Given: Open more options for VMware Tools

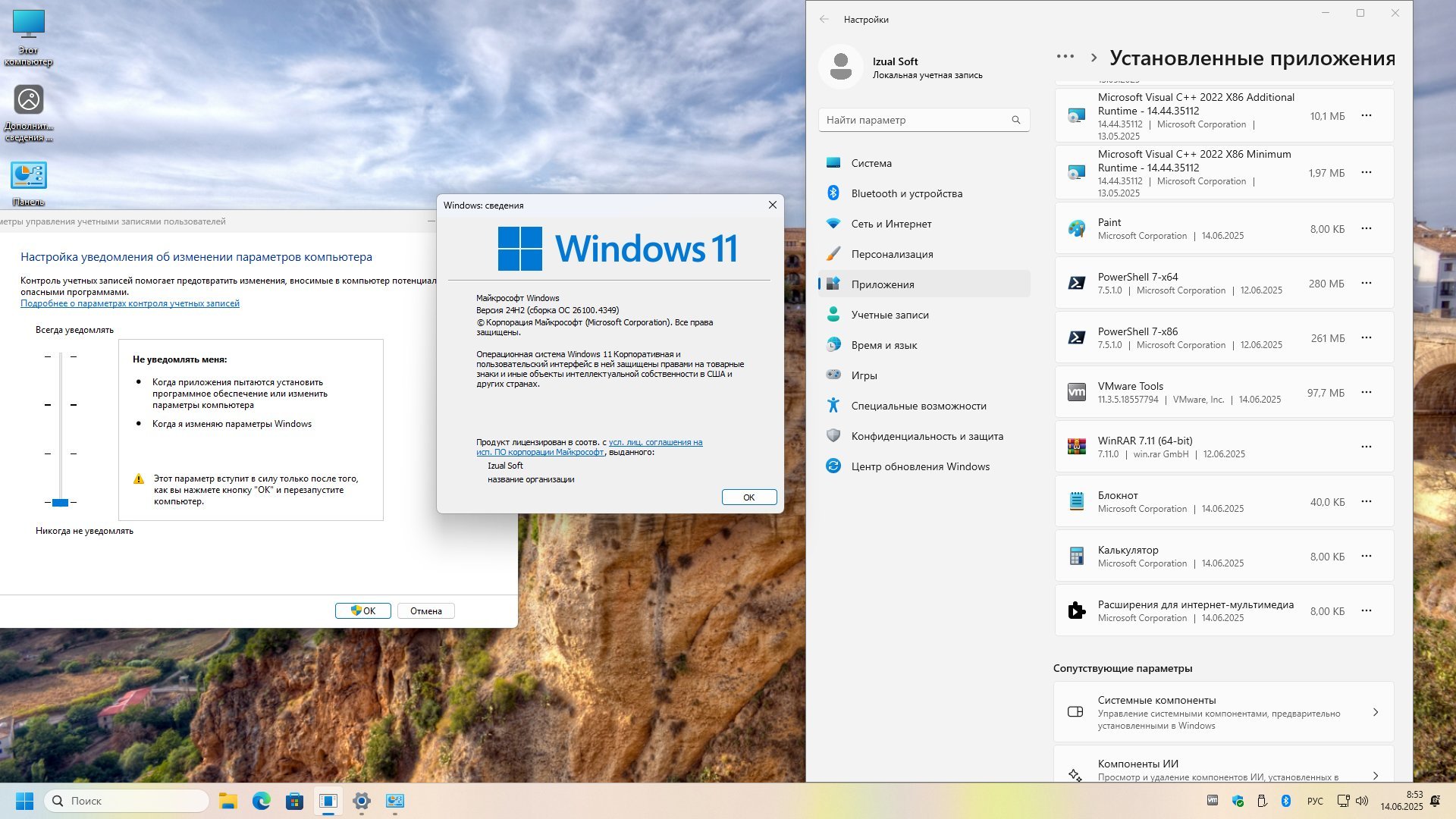Looking at the screenshot, I should click(x=1367, y=392).
